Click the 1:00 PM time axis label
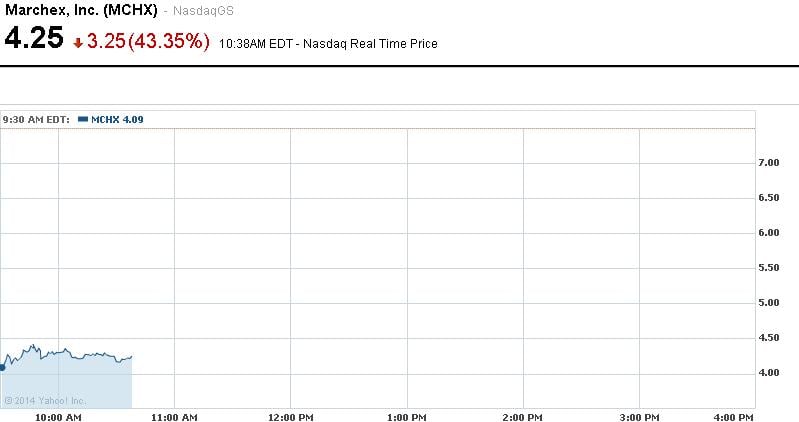Image resolution: width=799 pixels, height=422 pixels. click(x=407, y=416)
